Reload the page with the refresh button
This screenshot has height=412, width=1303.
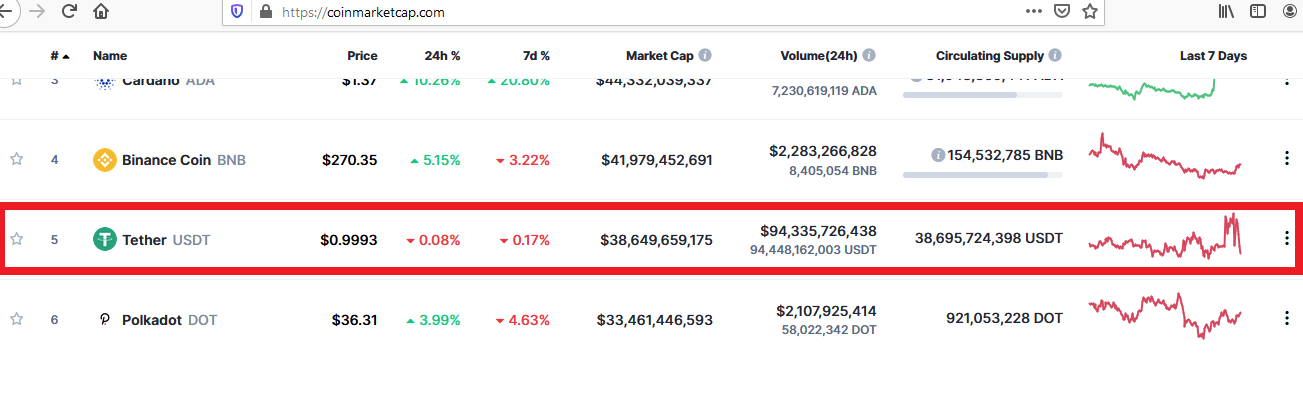pyautogui.click(x=69, y=12)
